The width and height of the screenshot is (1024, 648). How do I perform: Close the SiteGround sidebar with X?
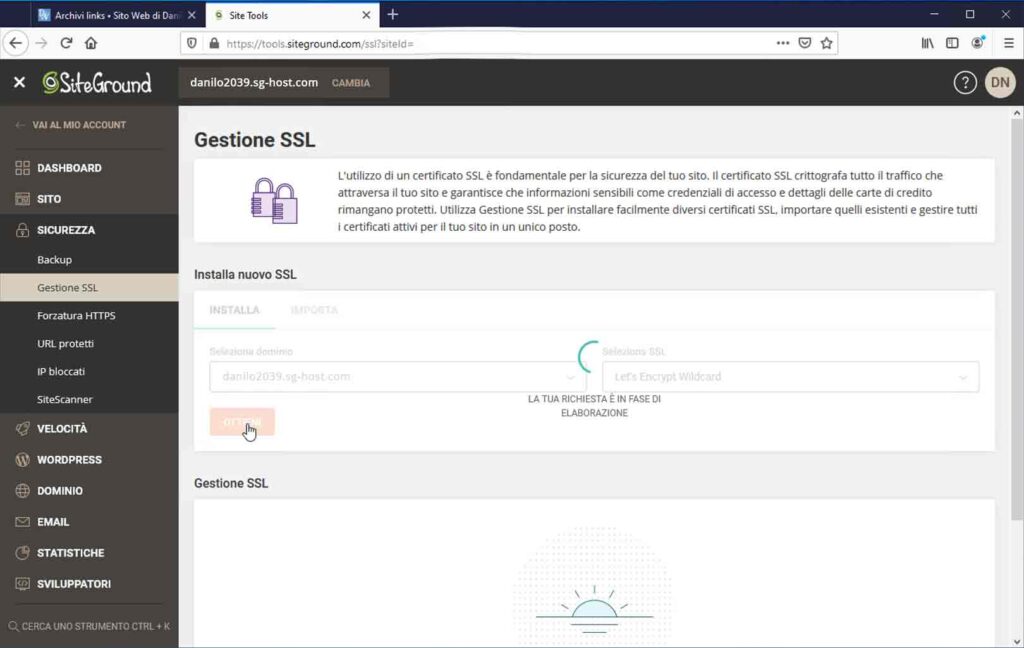click(x=20, y=82)
